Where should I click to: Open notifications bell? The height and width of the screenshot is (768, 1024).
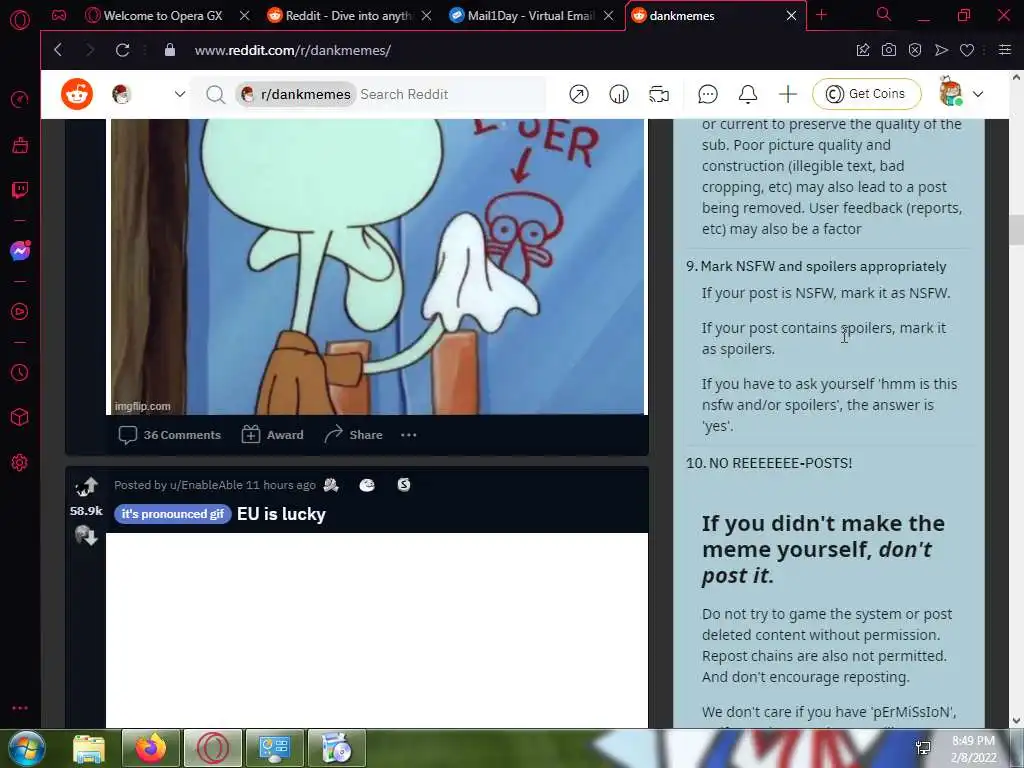click(x=748, y=94)
